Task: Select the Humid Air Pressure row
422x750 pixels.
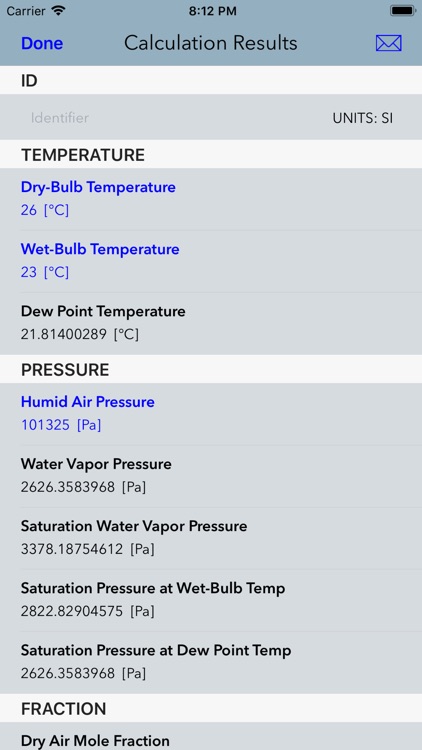Action: coord(211,414)
